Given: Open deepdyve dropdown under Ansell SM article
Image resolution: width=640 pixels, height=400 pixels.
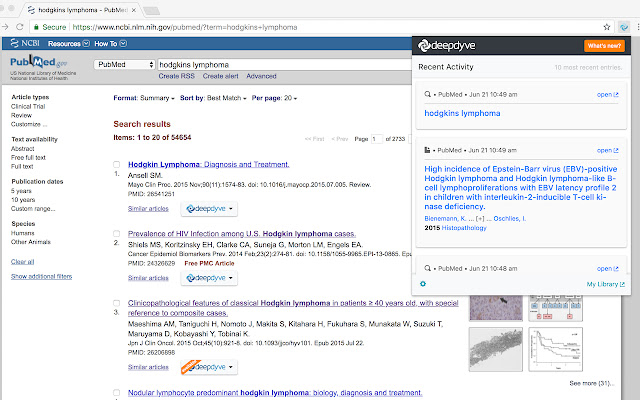Looking at the screenshot, I should (x=209, y=209).
